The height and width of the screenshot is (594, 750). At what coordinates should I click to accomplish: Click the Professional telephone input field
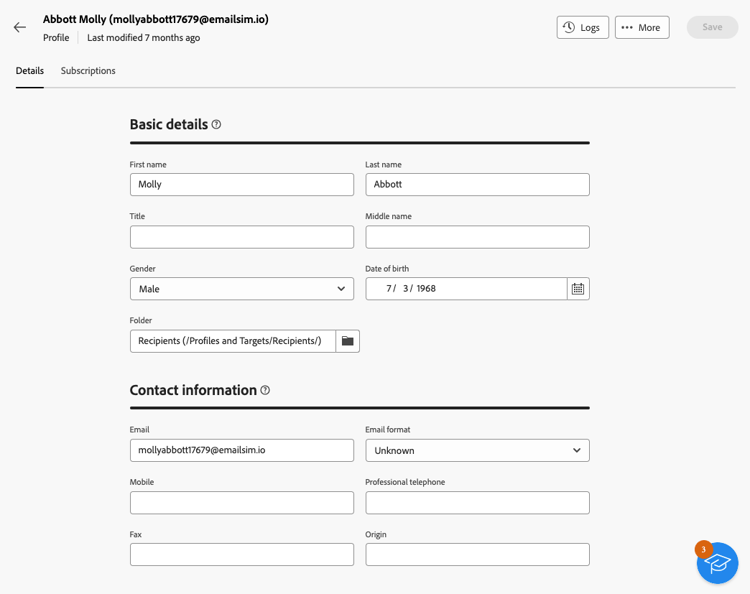(477, 503)
